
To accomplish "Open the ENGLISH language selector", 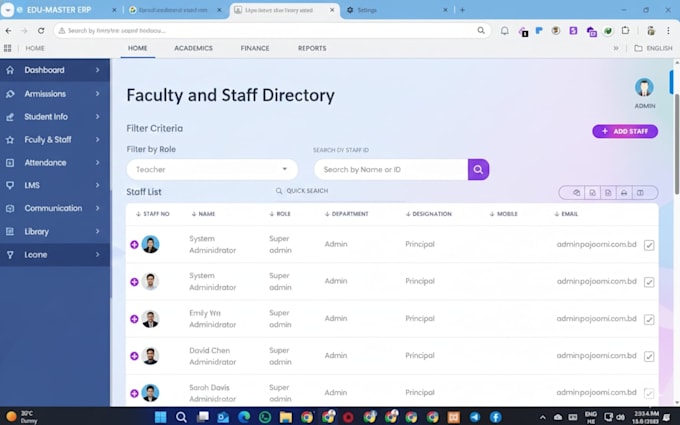I will click(653, 48).
